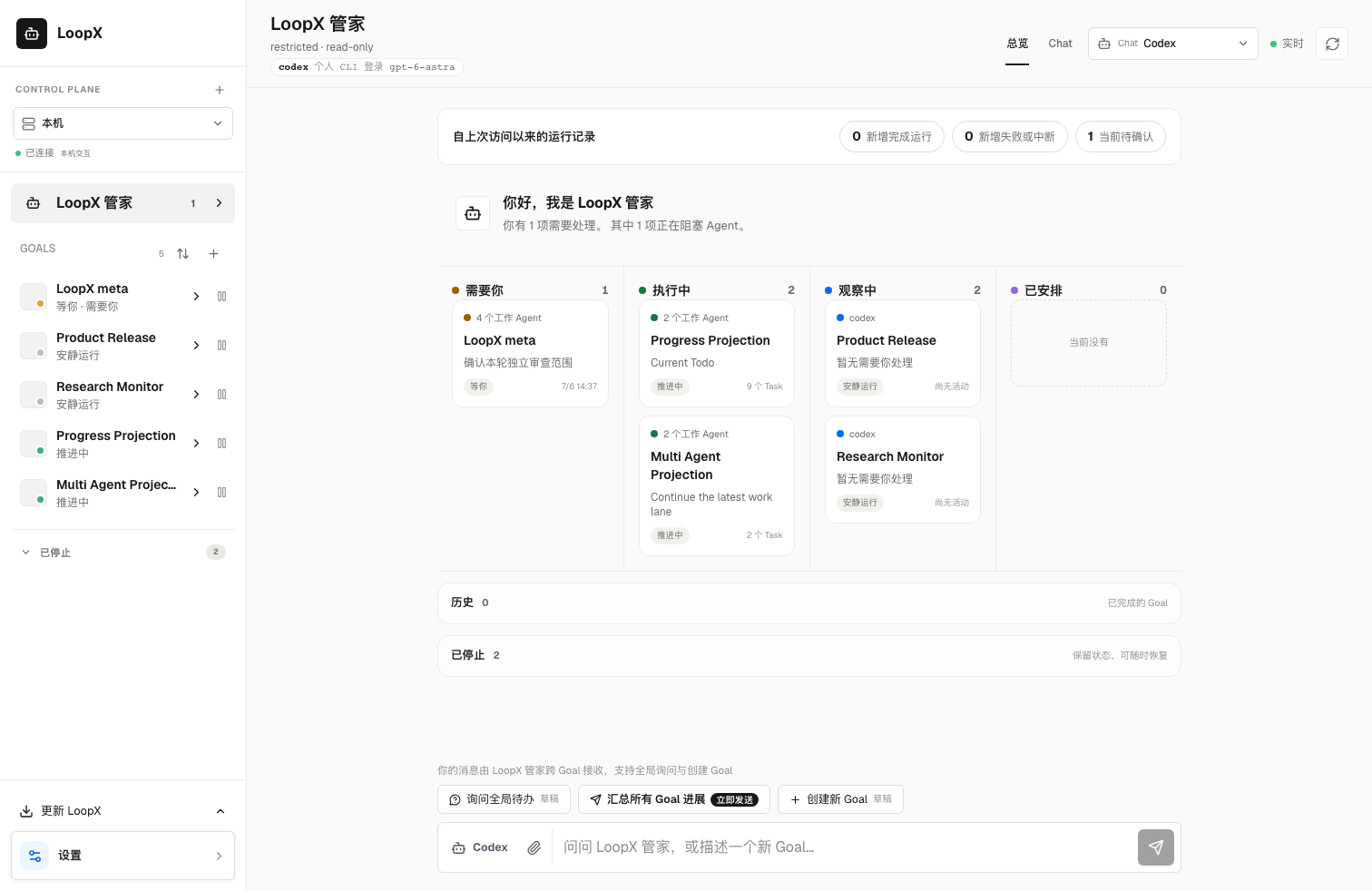Viewport: 1372px width, 891px height.
Task: Click the plus icon next to CONTROL PLANE
Action: 220,90
